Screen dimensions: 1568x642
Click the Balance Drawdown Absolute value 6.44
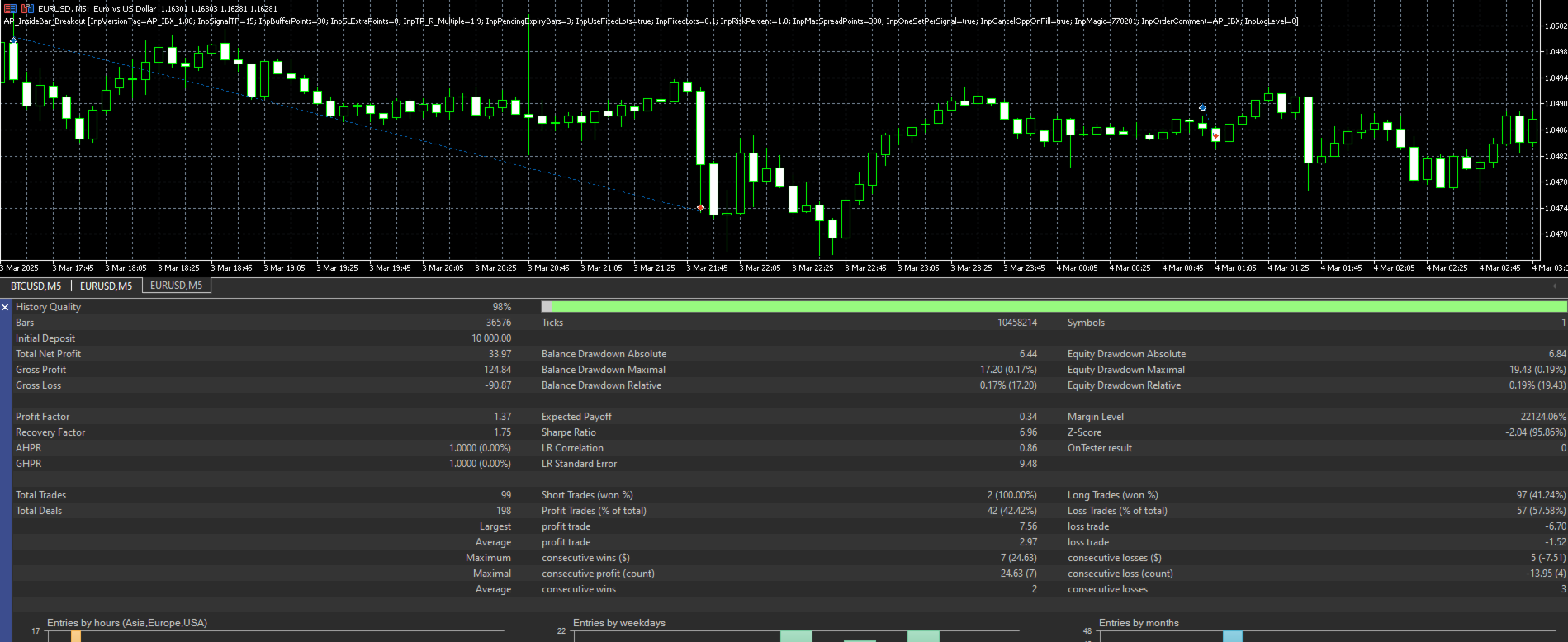tap(1029, 354)
